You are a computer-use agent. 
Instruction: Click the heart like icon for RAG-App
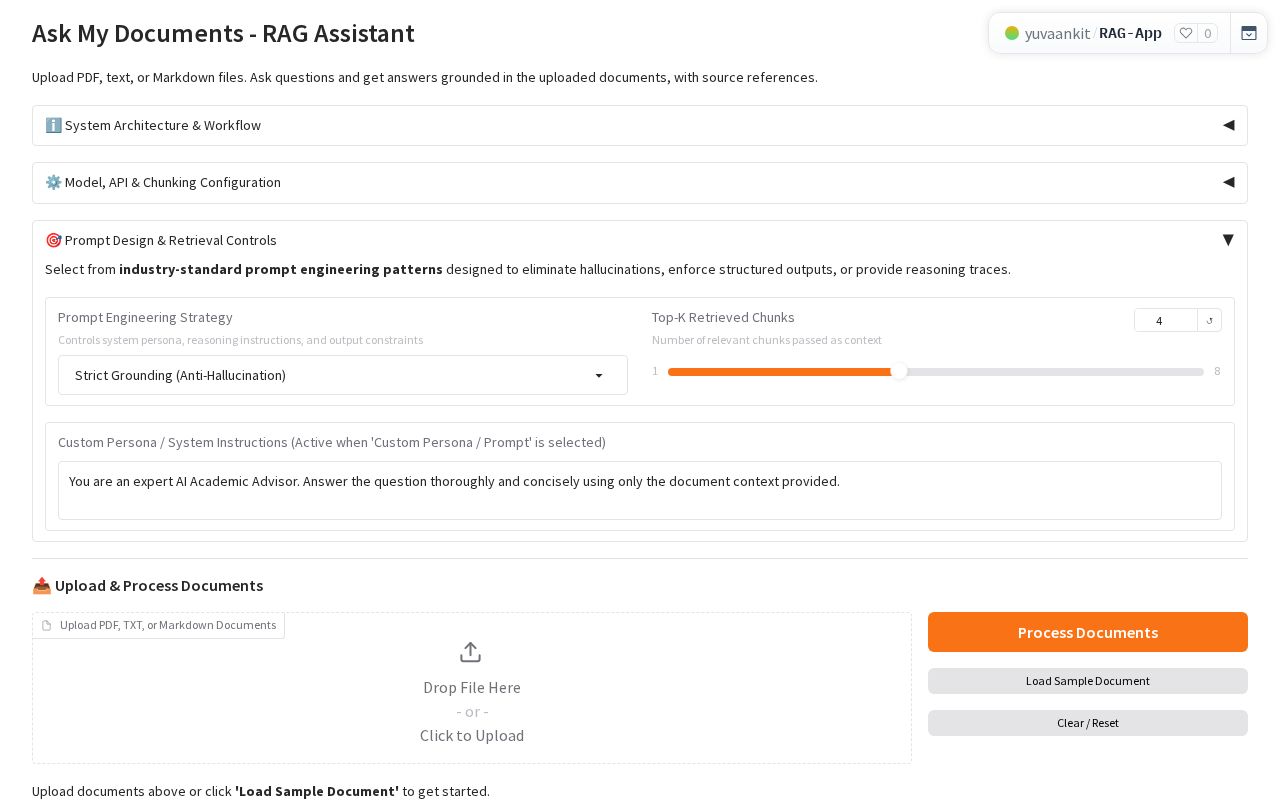[x=1186, y=33]
